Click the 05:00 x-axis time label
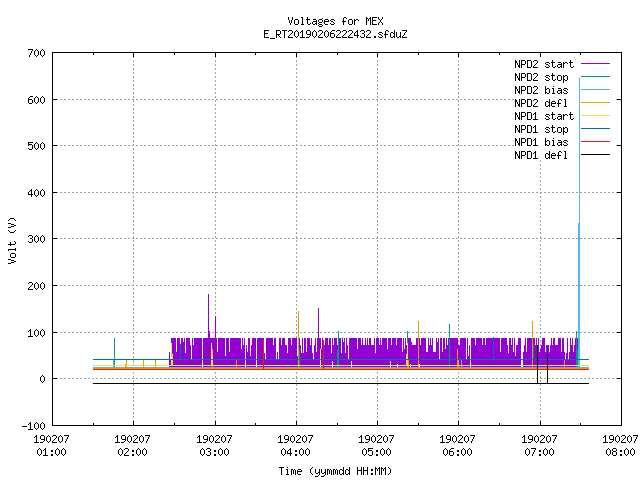The width and height of the screenshot is (640, 480). [376, 452]
